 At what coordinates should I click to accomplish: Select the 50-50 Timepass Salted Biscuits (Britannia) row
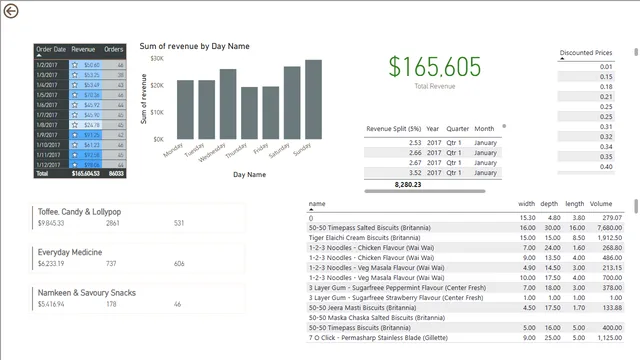[465, 228]
